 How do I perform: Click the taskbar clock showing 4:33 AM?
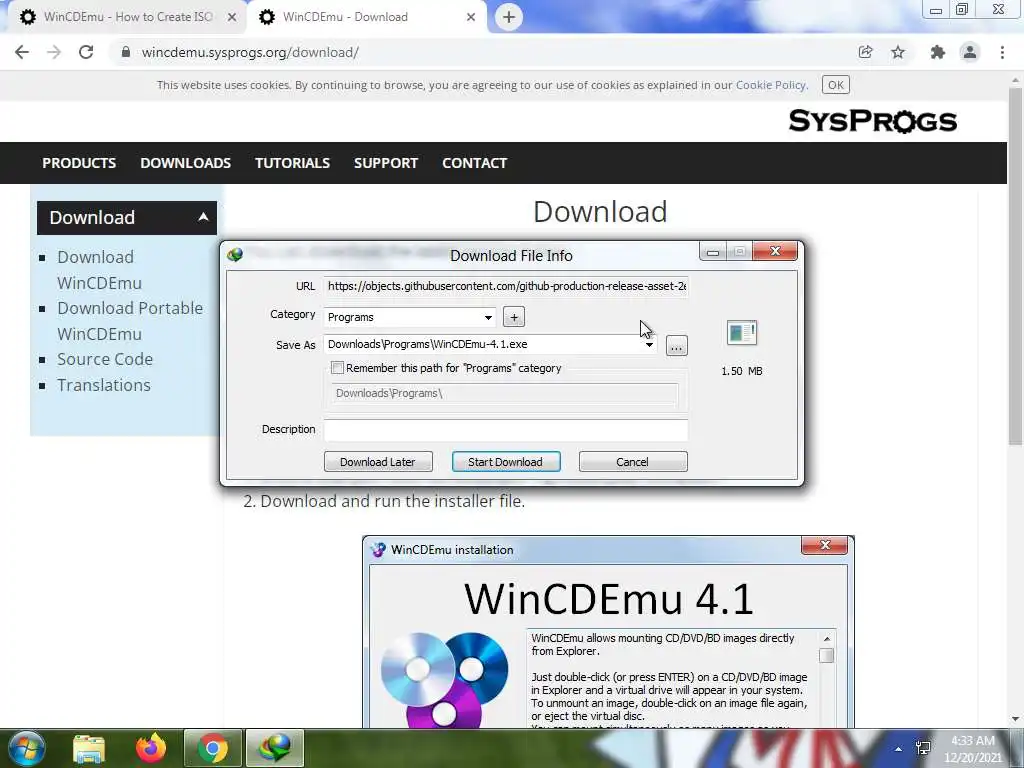pyautogui.click(x=973, y=749)
